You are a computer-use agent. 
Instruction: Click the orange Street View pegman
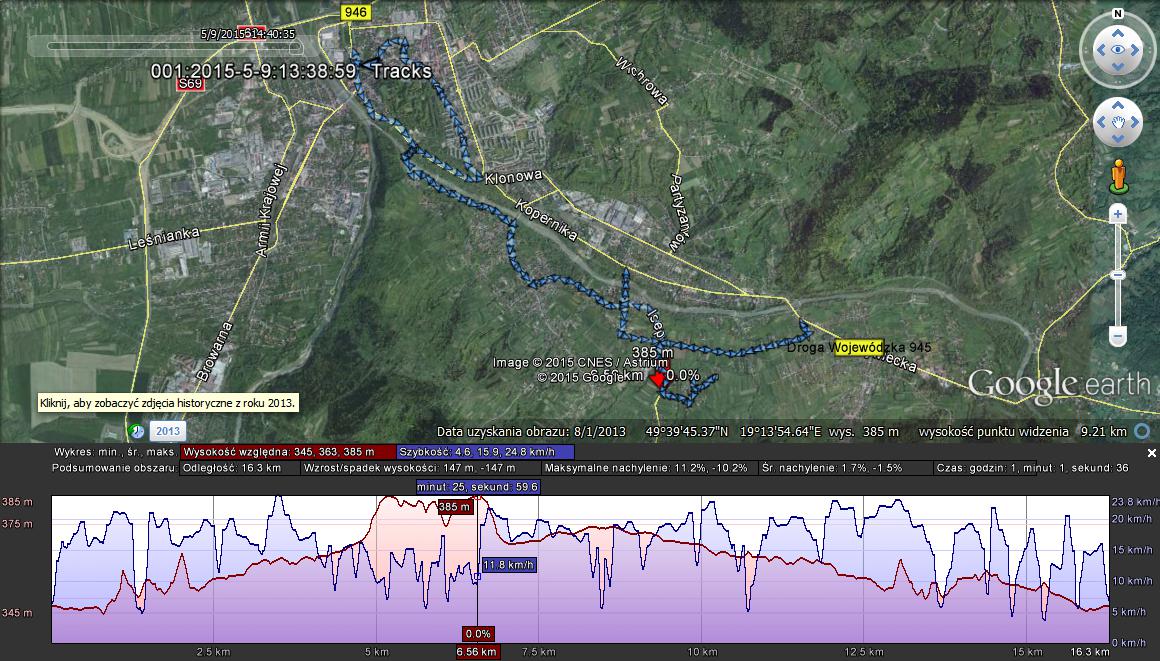click(1118, 178)
